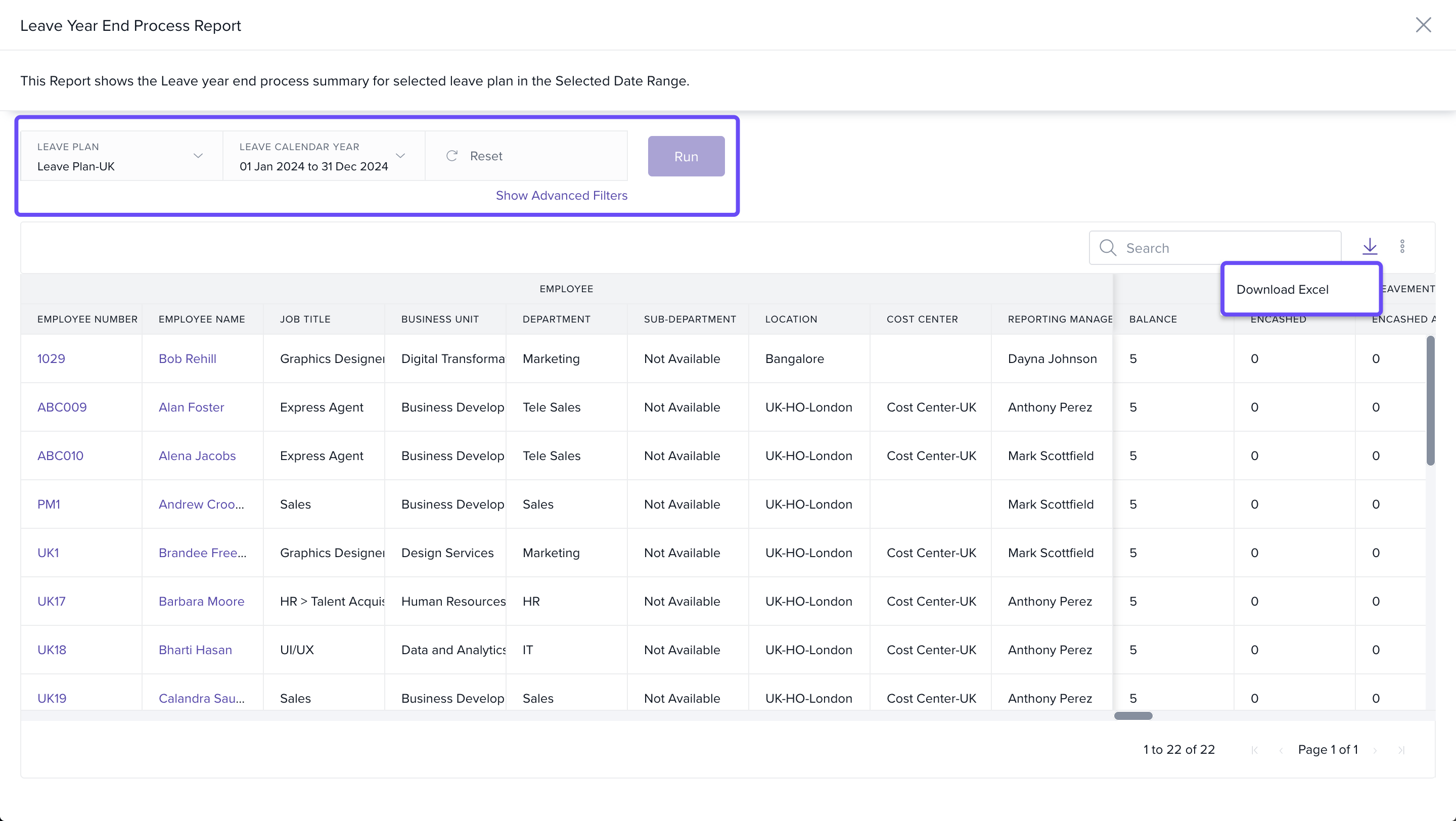Open Leave Calendar Year dropdown

(400, 156)
